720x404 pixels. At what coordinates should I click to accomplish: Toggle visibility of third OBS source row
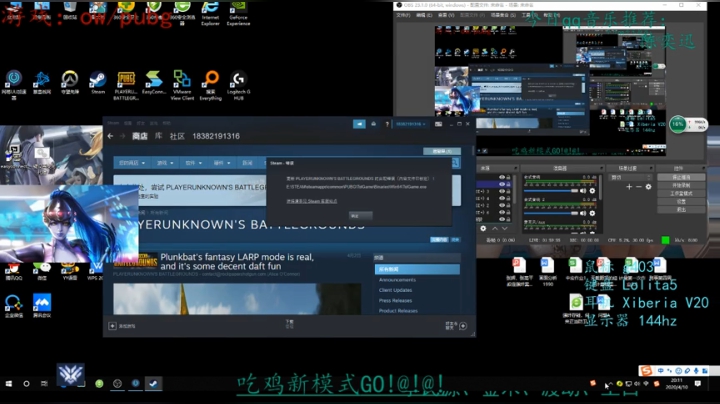501,191
